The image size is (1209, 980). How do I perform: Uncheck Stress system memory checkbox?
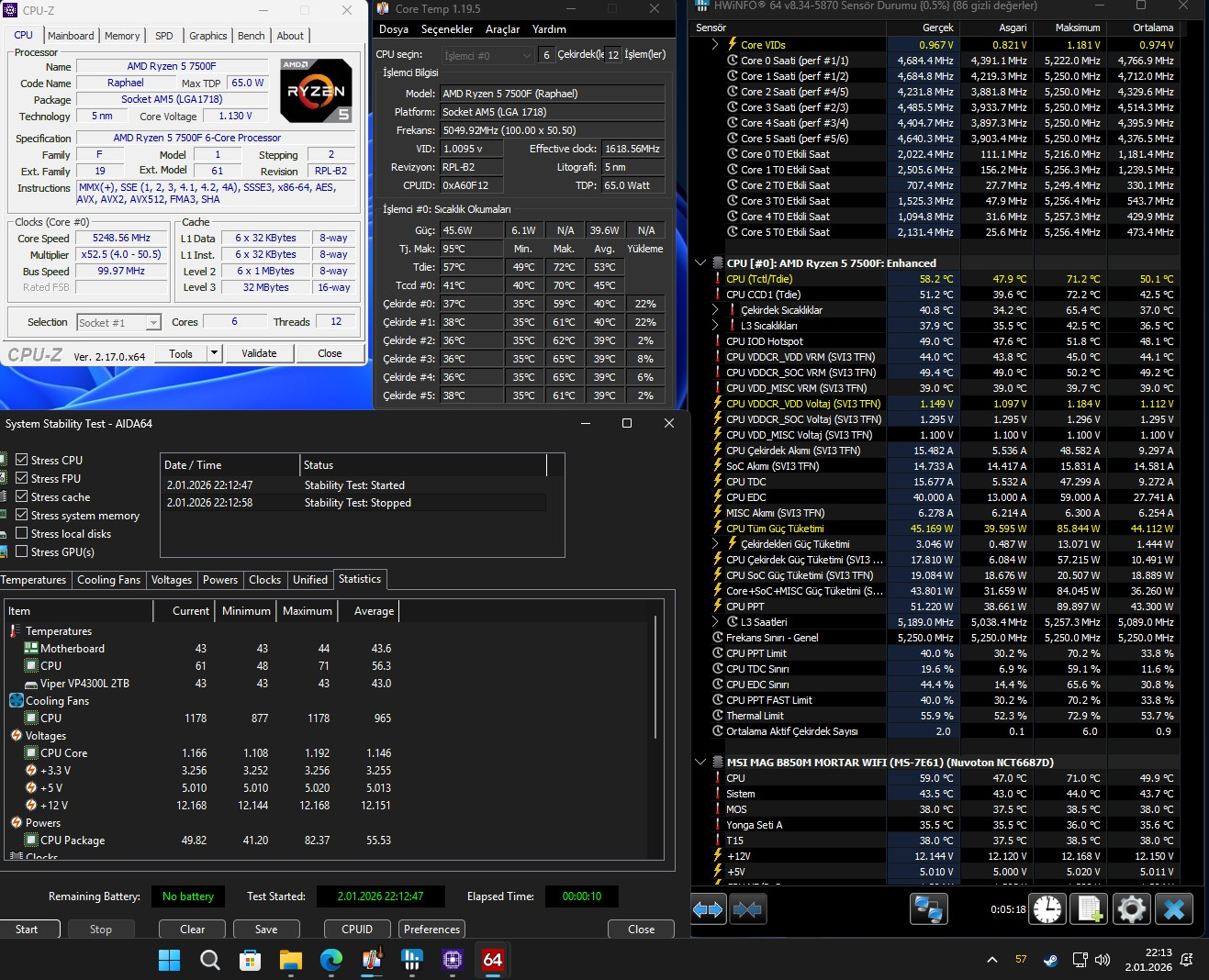22,515
